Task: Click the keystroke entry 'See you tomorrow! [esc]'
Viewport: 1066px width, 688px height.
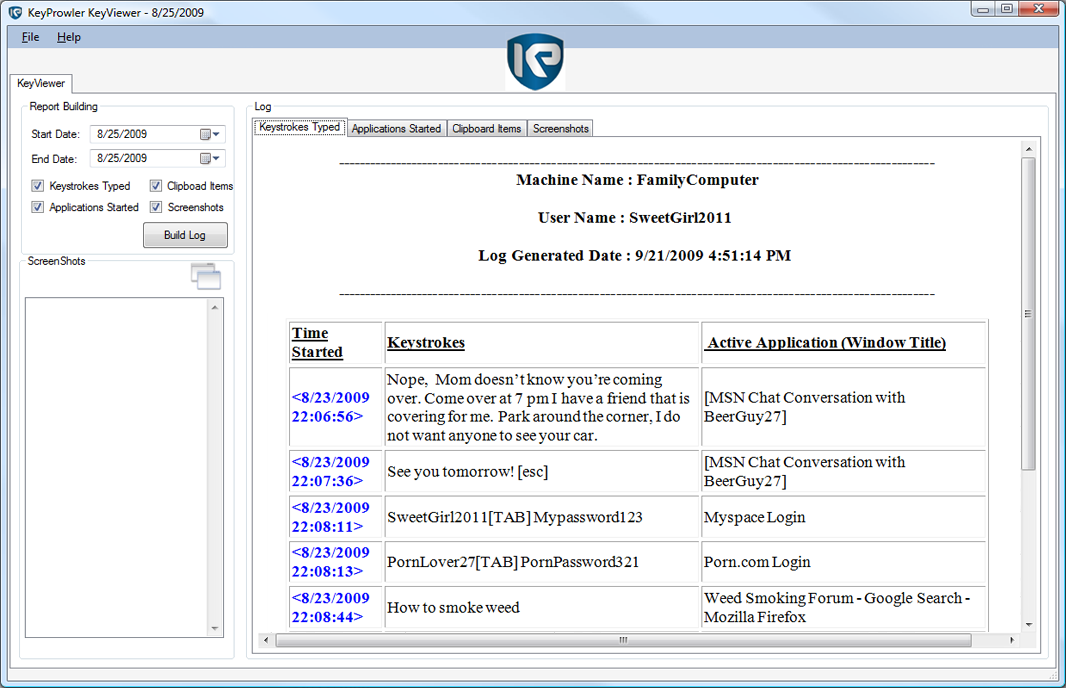Action: click(467, 471)
